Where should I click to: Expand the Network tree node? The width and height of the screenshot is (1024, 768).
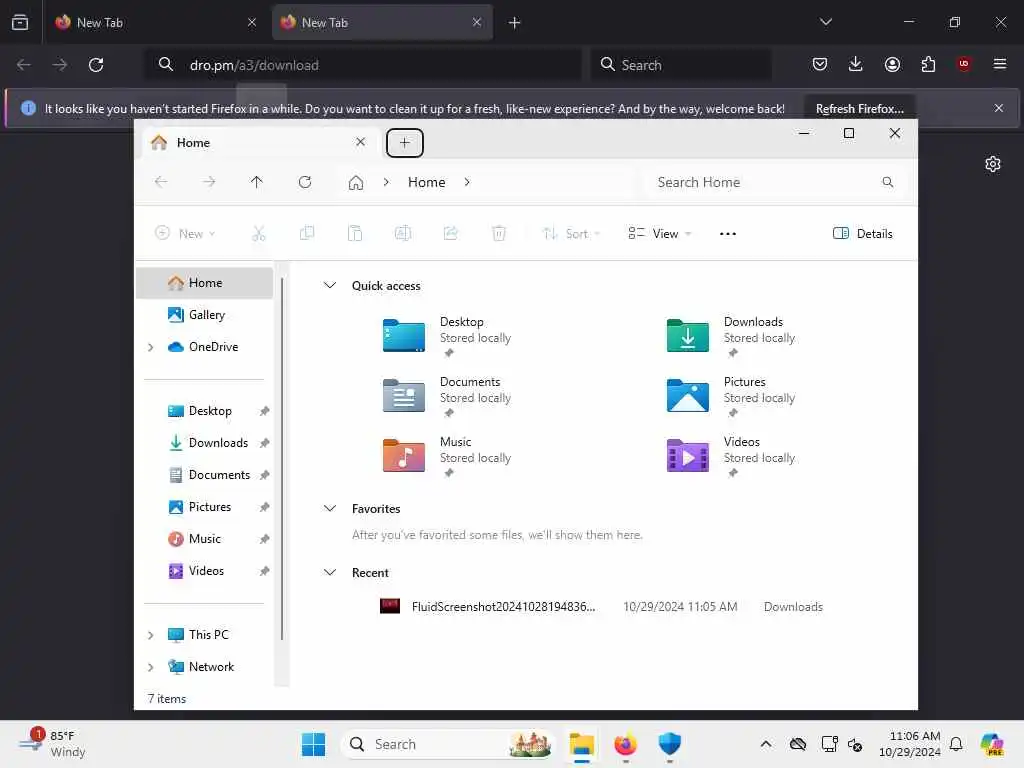[151, 667]
